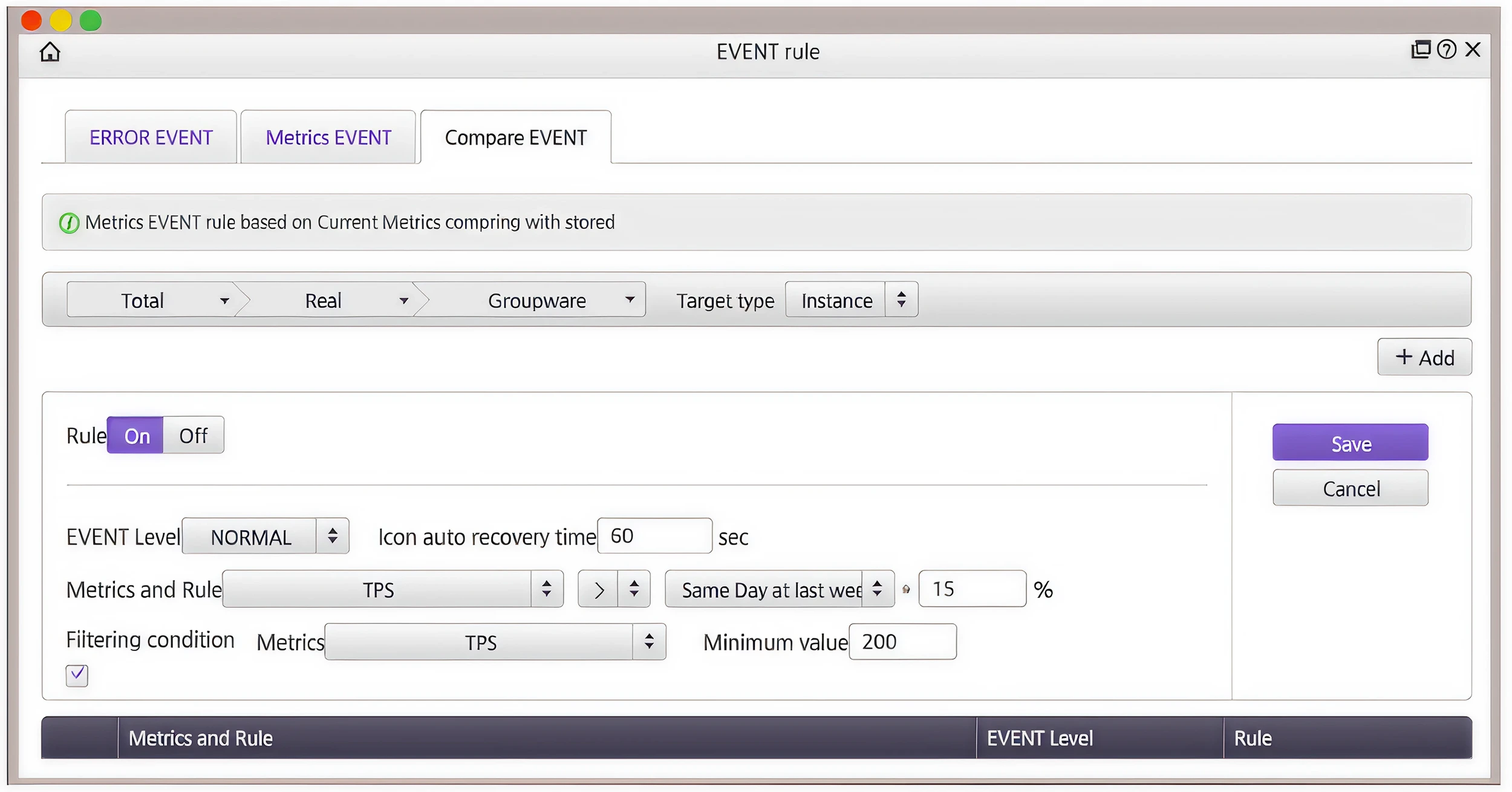The height and width of the screenshot is (792, 1512).
Task: Click the green info icon
Action: [x=69, y=223]
